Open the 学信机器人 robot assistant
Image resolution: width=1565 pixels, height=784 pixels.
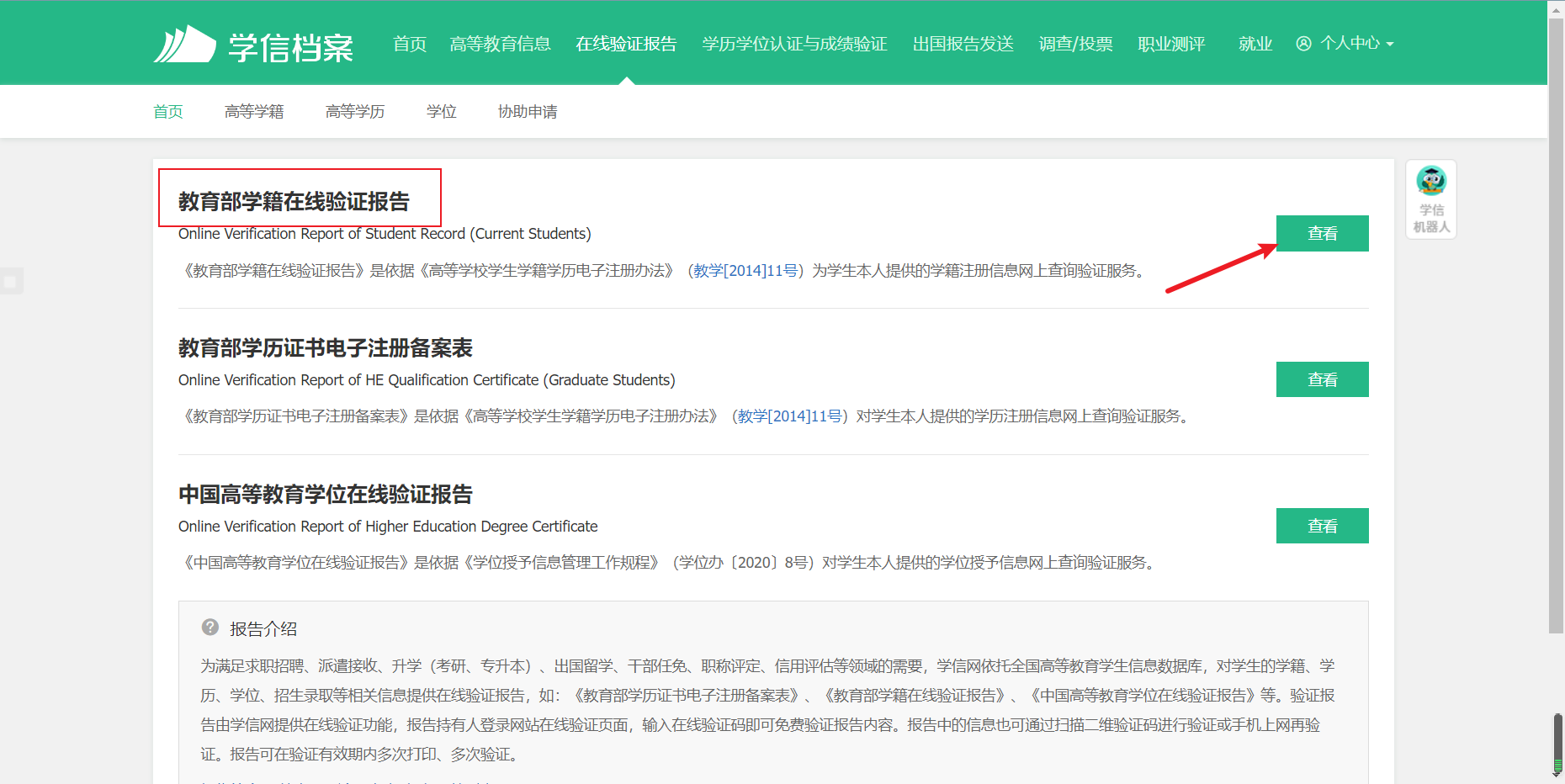pyautogui.click(x=1430, y=199)
